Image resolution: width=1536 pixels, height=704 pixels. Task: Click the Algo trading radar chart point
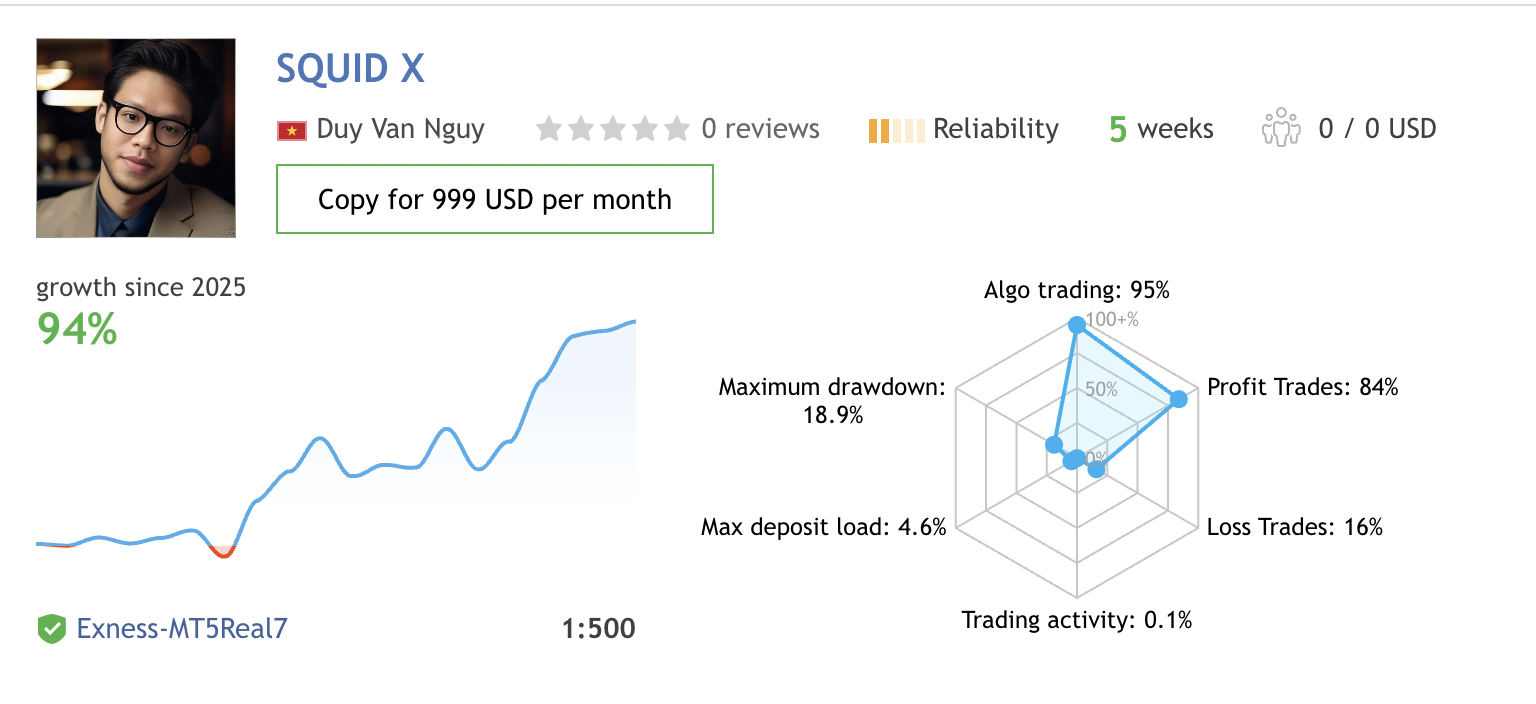click(x=1076, y=324)
